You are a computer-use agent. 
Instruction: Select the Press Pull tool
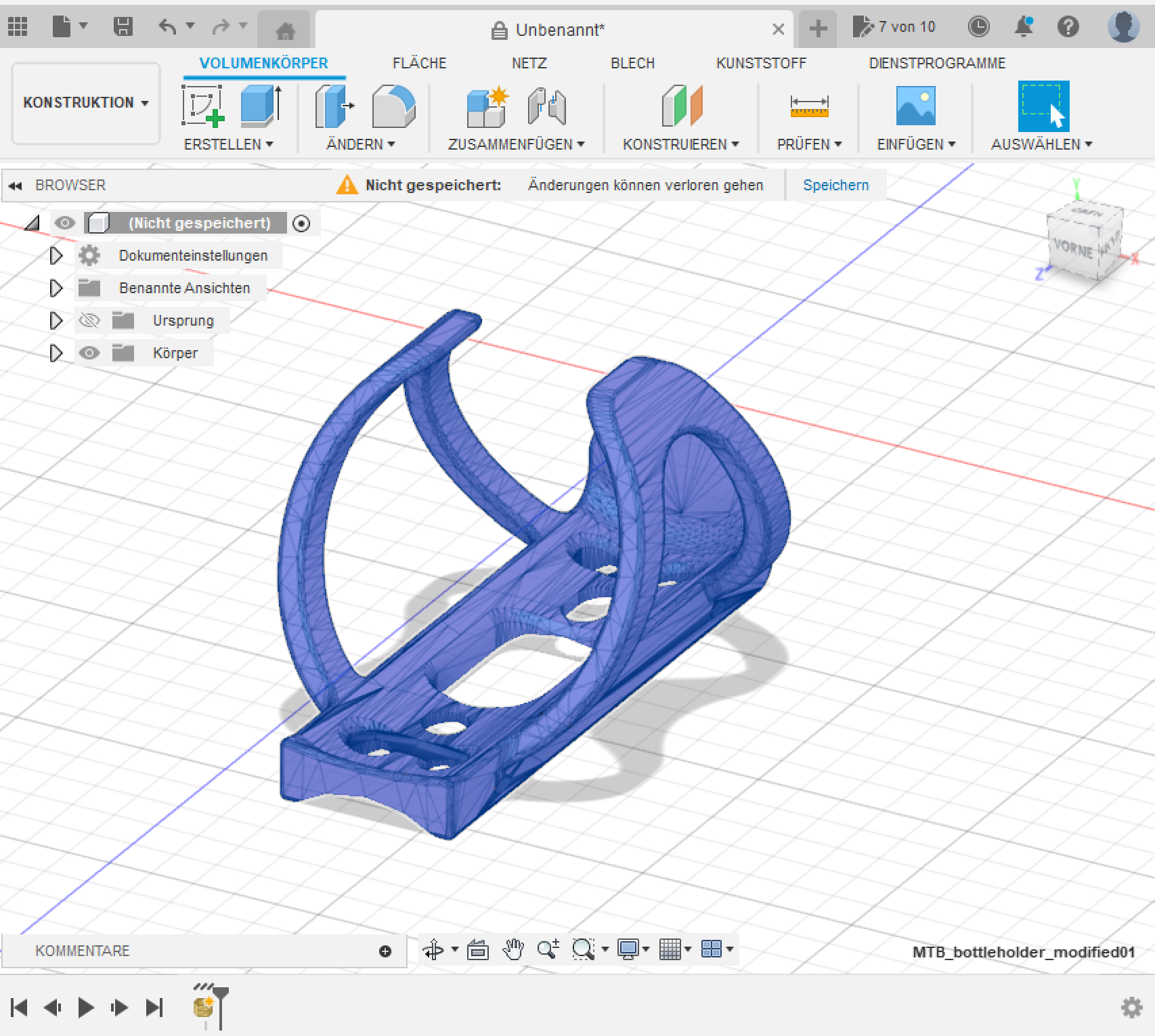click(334, 106)
